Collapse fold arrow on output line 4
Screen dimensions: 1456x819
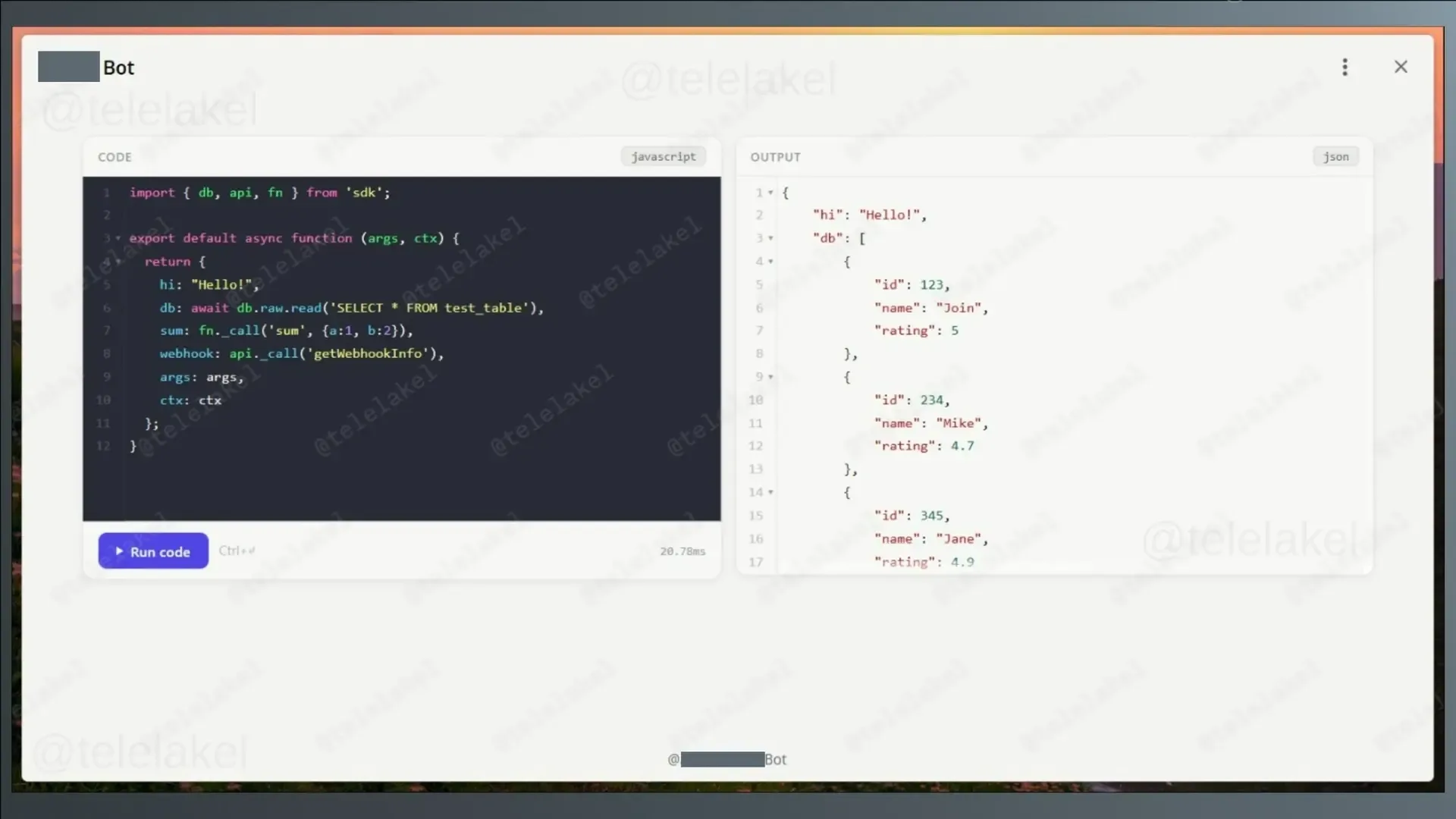point(770,262)
